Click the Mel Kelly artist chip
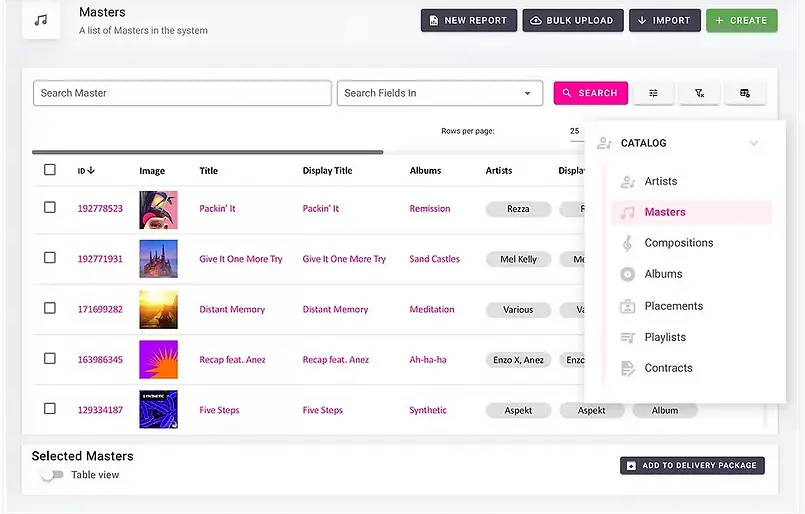The height and width of the screenshot is (514, 805). coord(519,259)
